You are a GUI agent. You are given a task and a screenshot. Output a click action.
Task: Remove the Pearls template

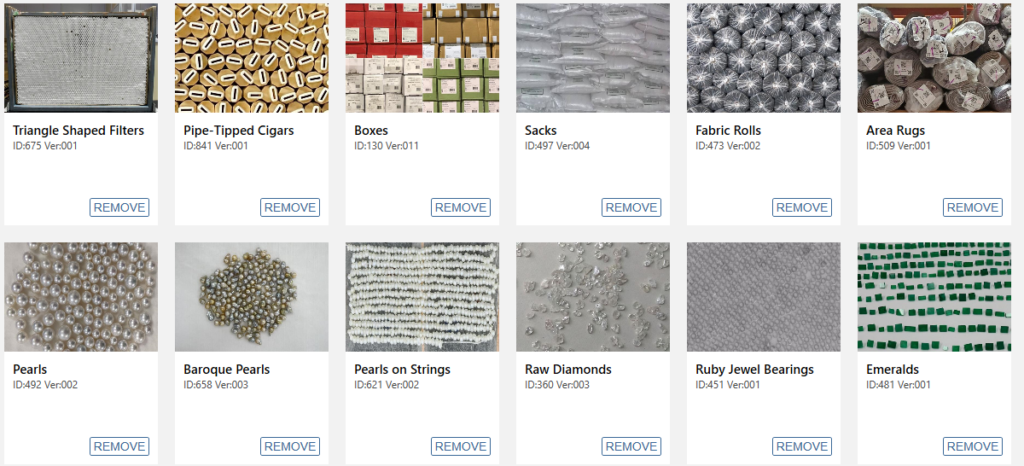pos(120,446)
